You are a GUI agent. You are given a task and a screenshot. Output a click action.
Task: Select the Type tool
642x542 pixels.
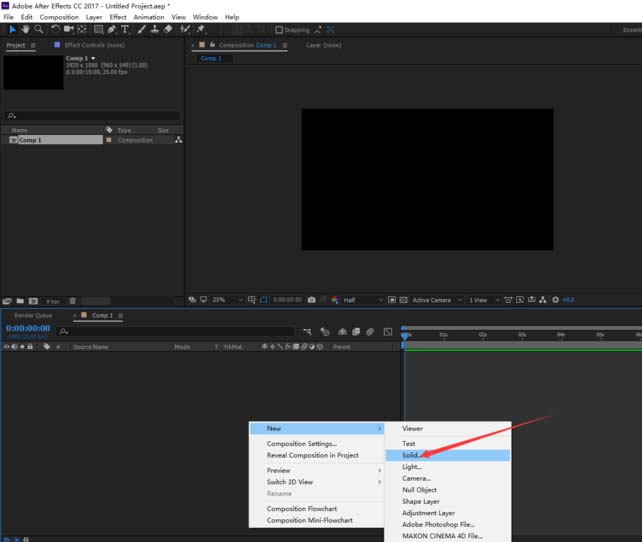coord(125,30)
